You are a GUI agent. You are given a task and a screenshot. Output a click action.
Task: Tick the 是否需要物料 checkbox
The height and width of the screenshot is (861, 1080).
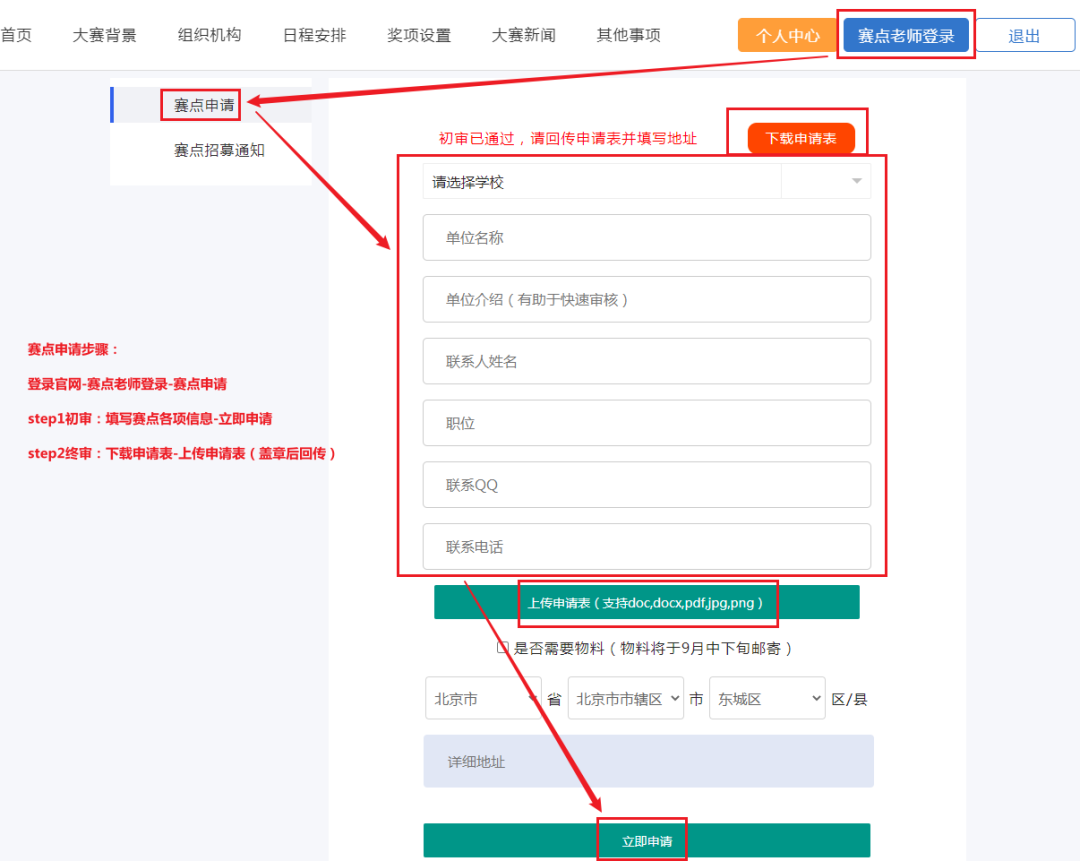(503, 647)
